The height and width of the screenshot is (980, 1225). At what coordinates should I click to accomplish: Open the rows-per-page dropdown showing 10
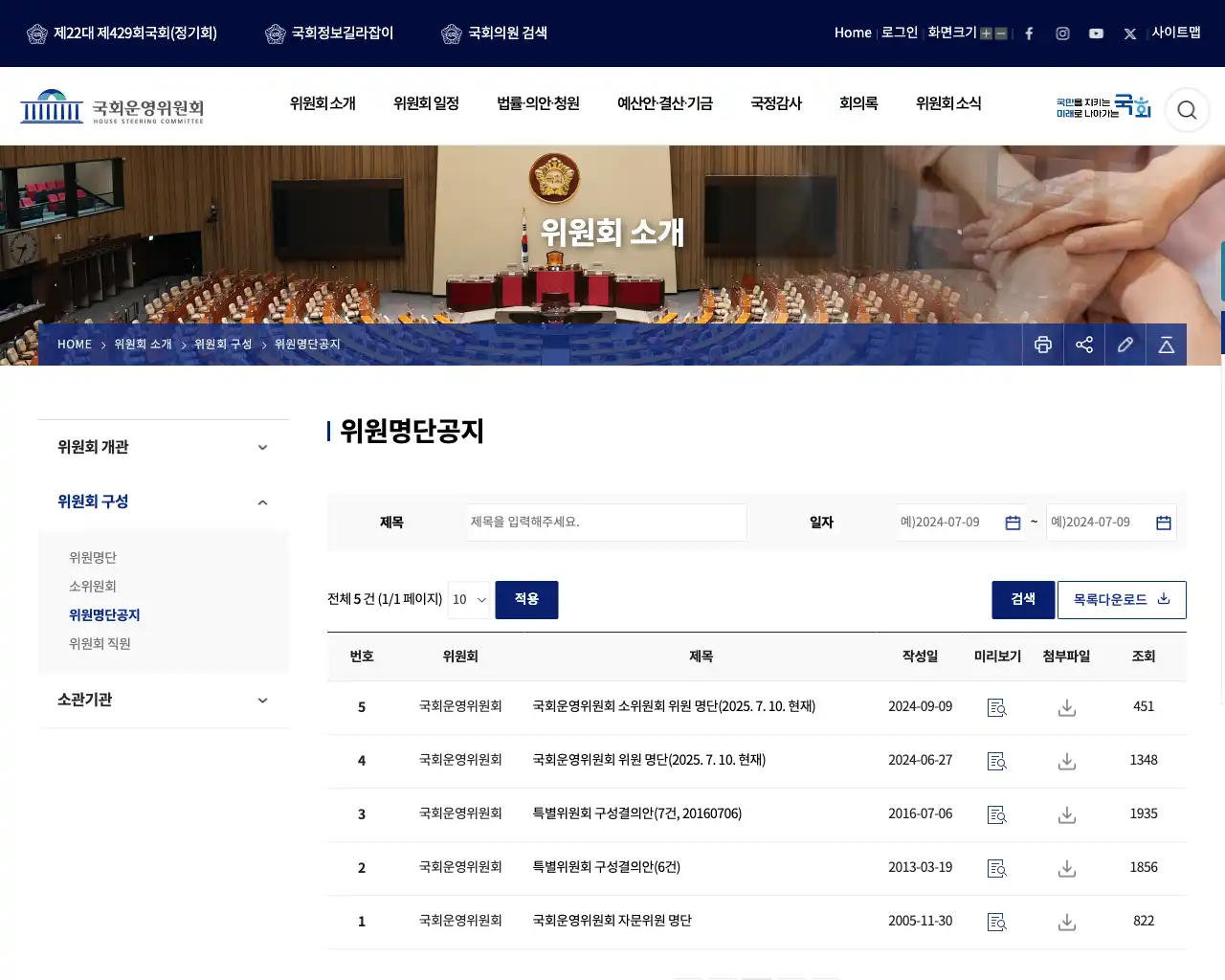[469, 600]
